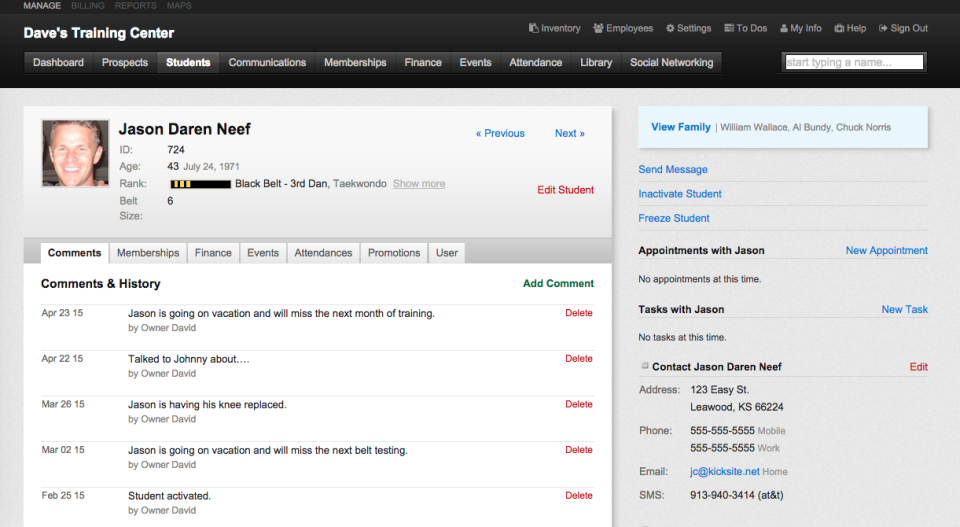The height and width of the screenshot is (527, 960).
Task: Open the Help icon
Action: pos(839,28)
